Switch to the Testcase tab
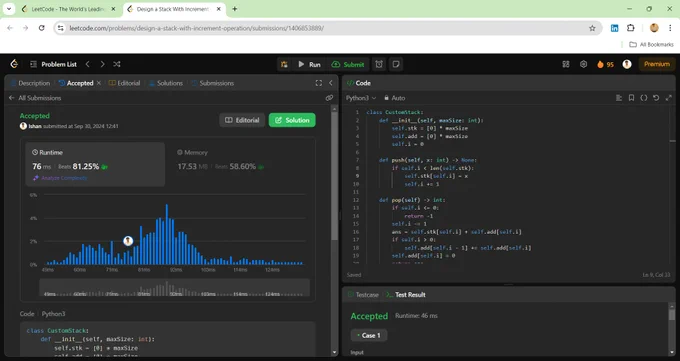The height and width of the screenshot is (361, 680). (363, 295)
